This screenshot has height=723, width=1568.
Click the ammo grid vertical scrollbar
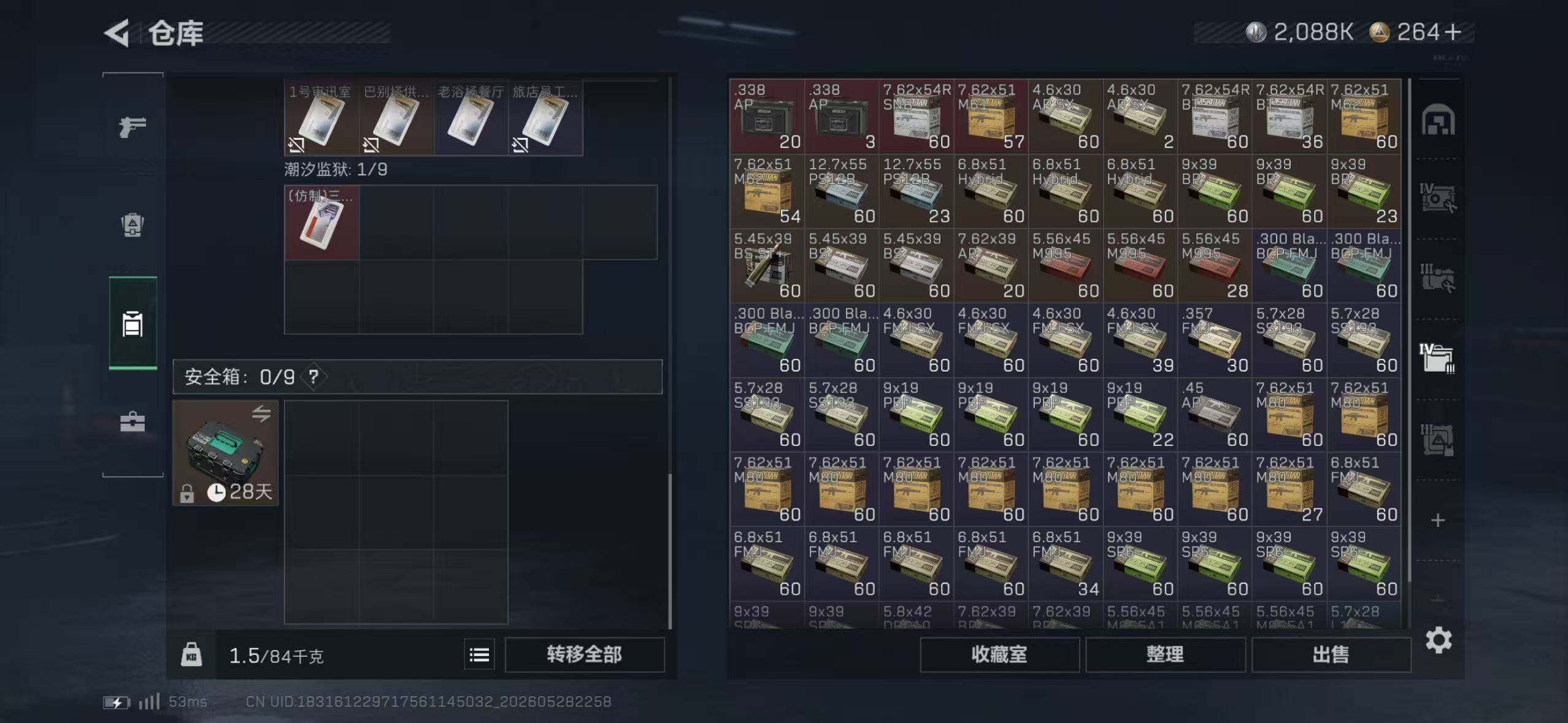point(1409,331)
